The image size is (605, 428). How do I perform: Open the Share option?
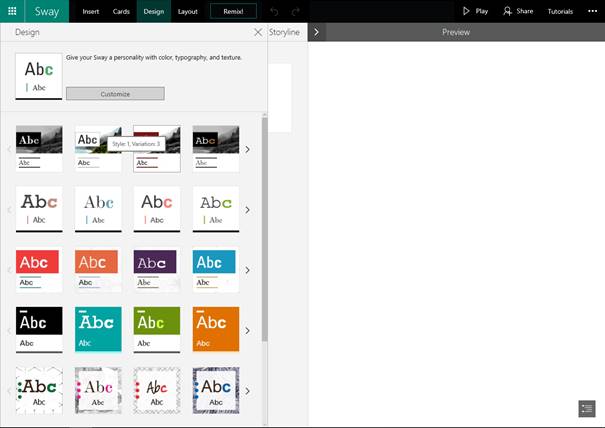518,11
